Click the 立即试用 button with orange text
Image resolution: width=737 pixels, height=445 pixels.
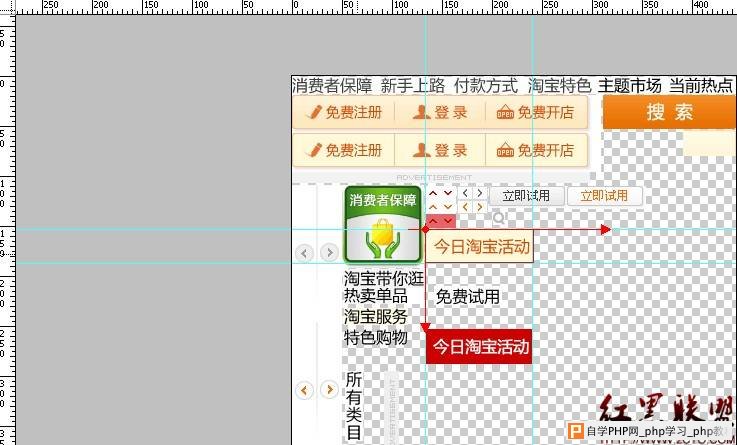[604, 196]
